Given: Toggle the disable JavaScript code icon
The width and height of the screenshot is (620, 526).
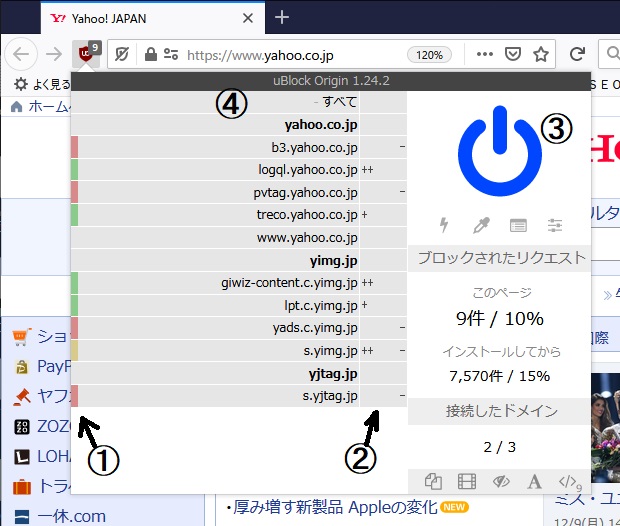Looking at the screenshot, I should point(569,482).
